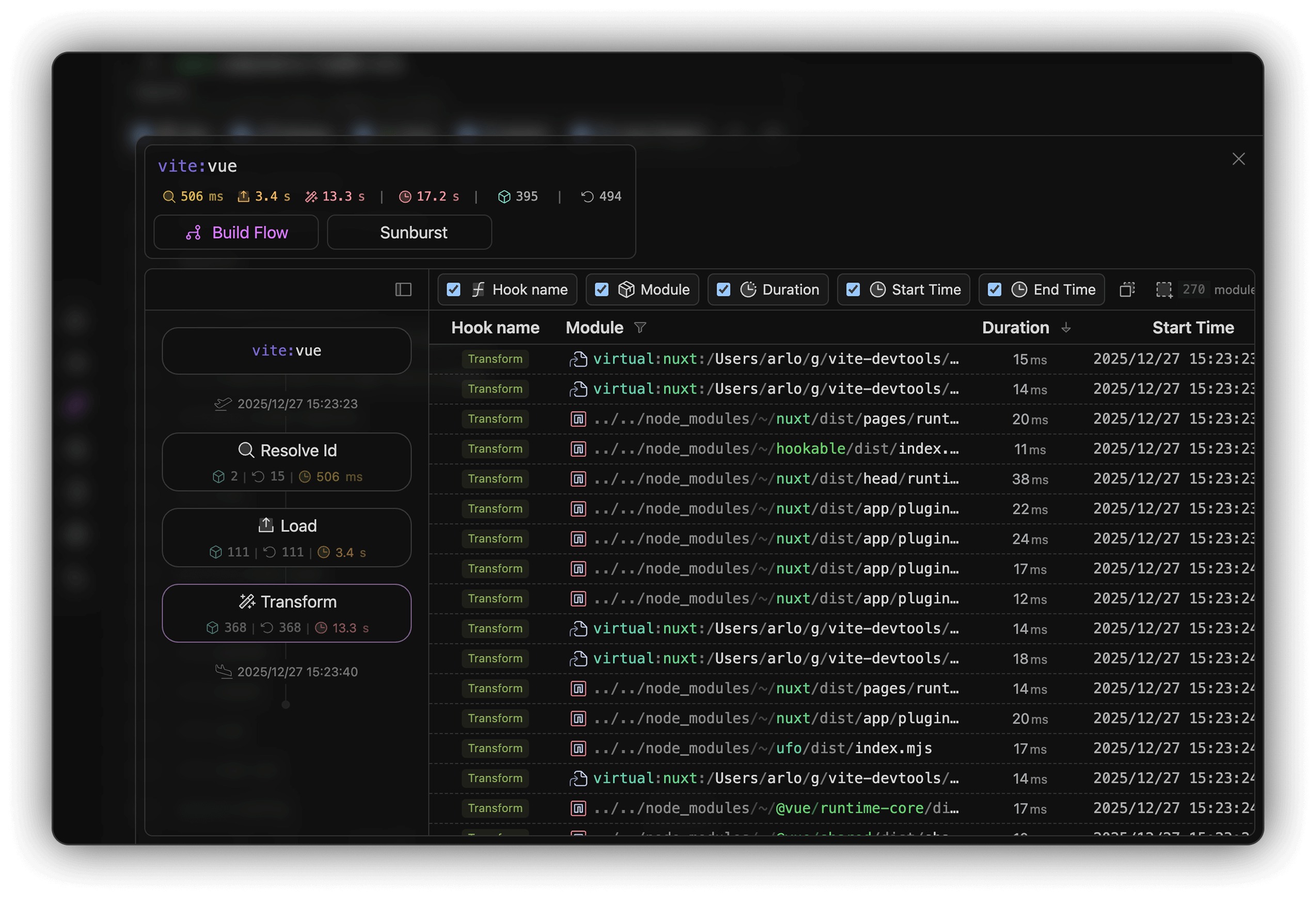
Task: Disable the Duration column checkbox
Action: pyautogui.click(x=723, y=289)
